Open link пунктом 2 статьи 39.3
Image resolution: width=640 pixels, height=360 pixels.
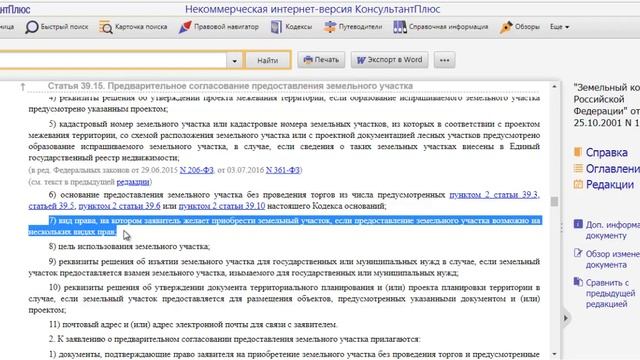click(x=494, y=195)
